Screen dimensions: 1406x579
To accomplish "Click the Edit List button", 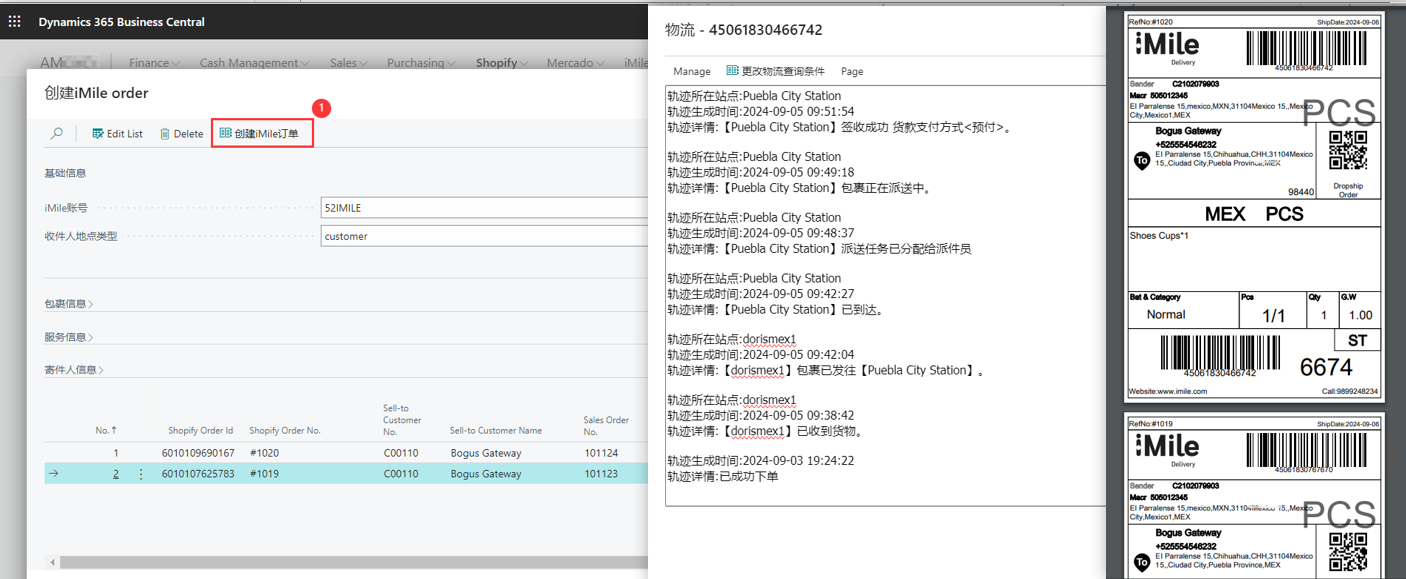I will tap(117, 134).
